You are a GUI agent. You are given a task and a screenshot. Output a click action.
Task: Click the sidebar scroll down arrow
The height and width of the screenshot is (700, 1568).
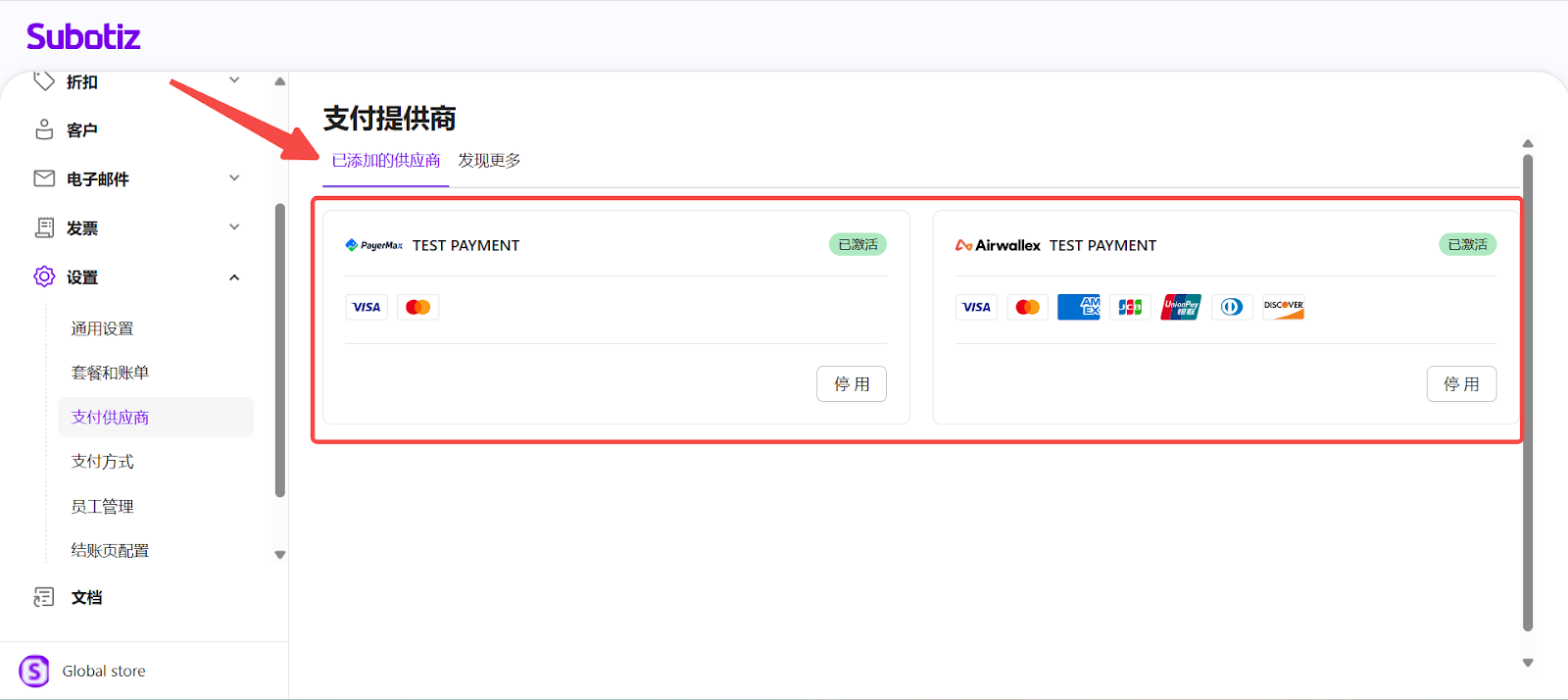(x=280, y=555)
